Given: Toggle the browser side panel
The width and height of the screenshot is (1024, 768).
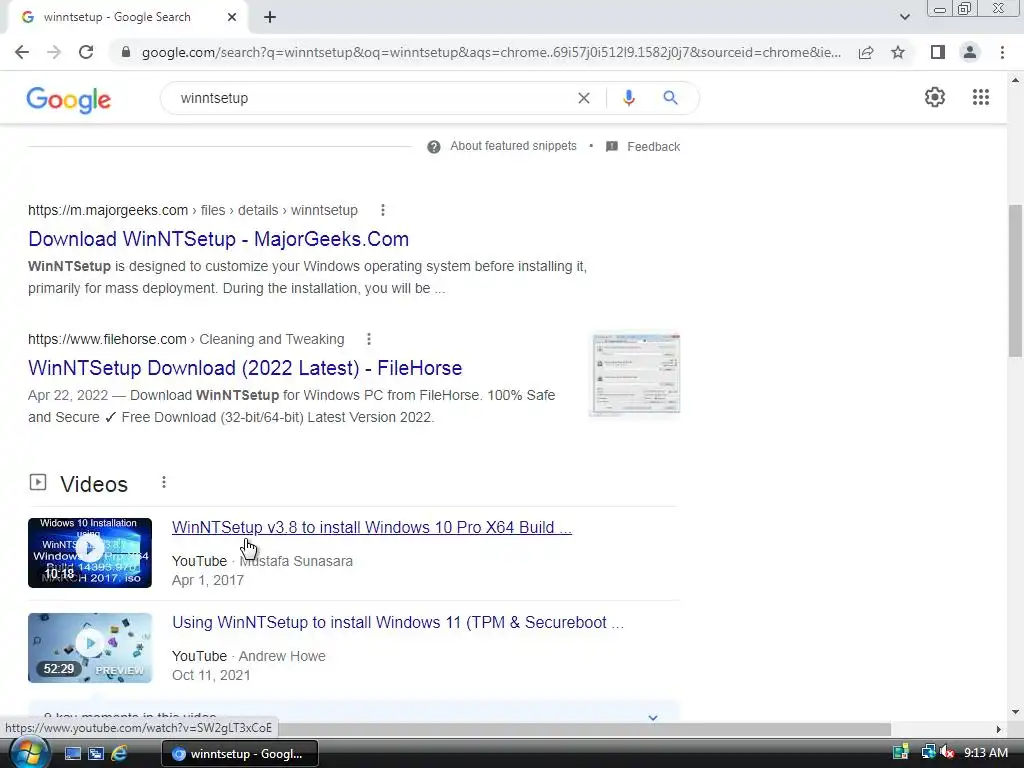Looking at the screenshot, I should (938, 52).
